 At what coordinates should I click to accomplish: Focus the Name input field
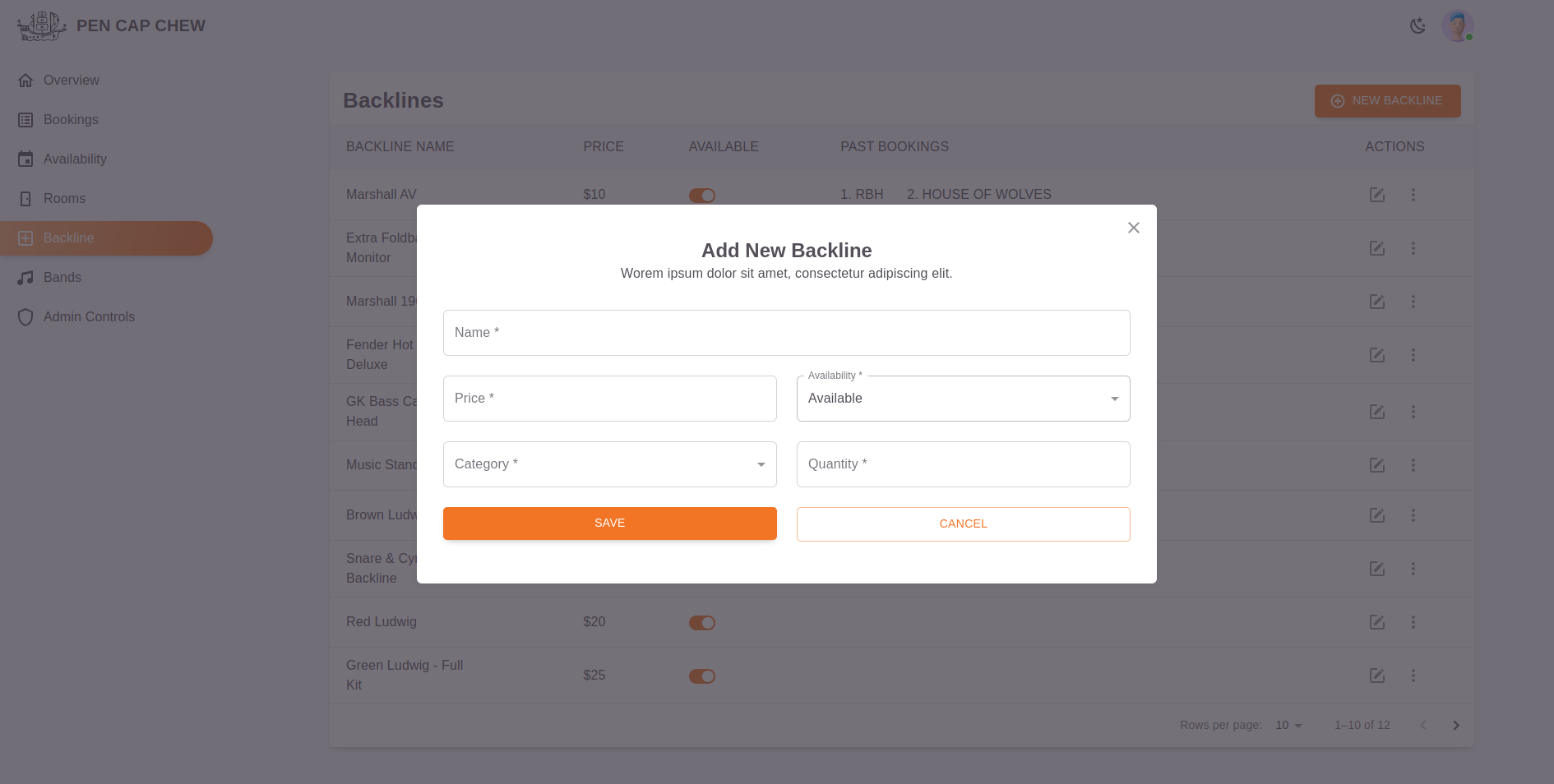786,333
